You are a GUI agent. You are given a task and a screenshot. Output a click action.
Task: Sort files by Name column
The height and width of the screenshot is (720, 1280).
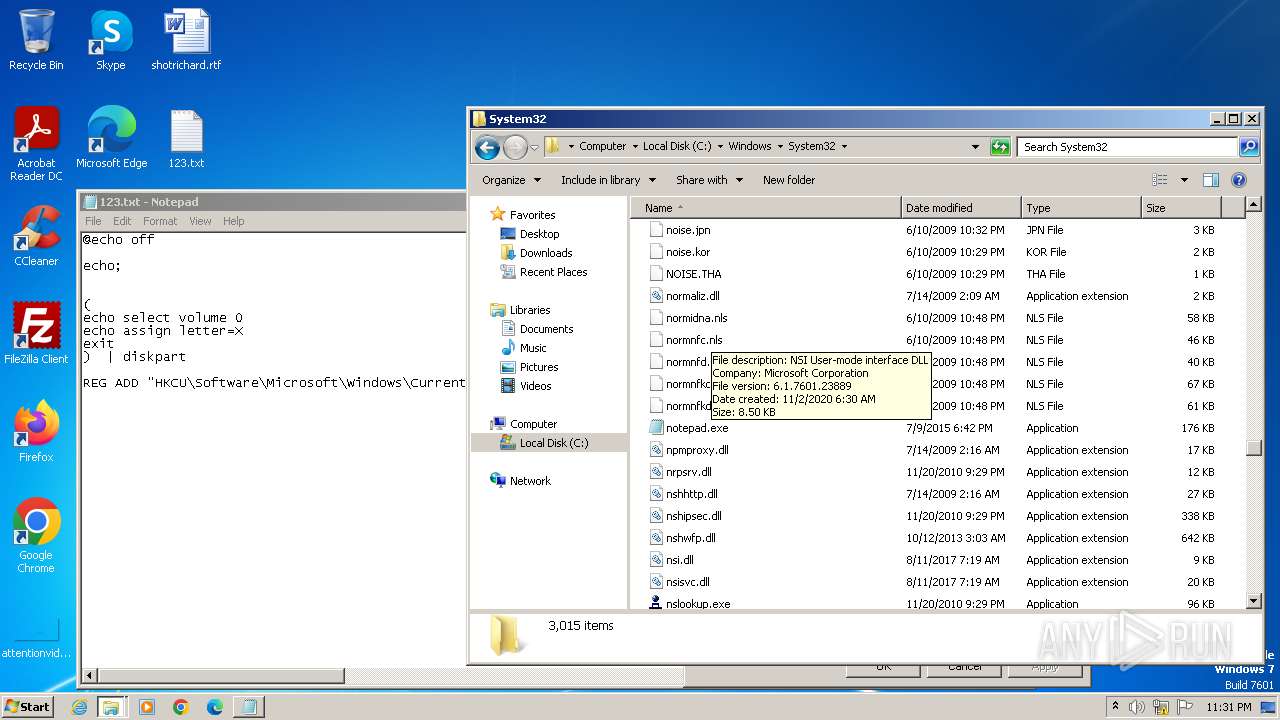click(x=766, y=208)
